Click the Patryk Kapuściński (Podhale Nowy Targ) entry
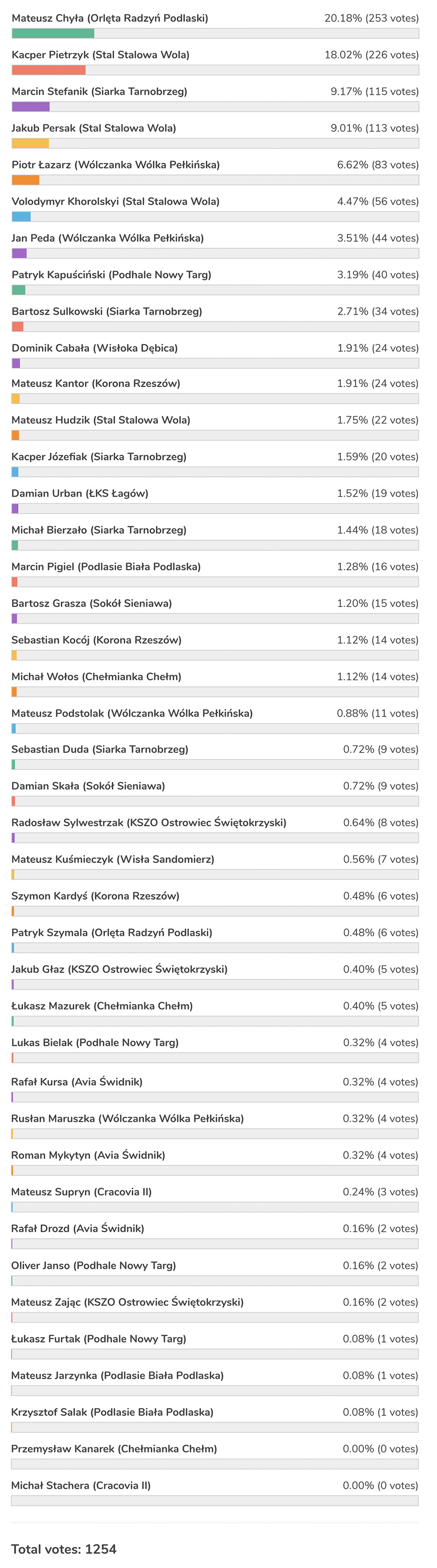 click(111, 274)
